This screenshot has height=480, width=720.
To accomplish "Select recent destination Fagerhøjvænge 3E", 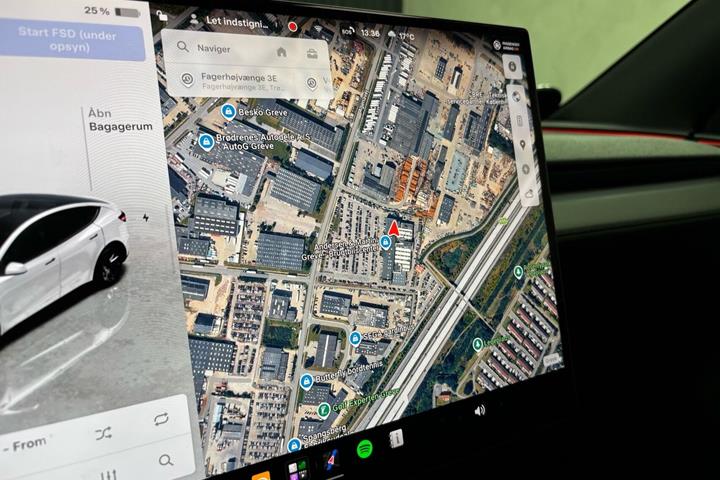I will (239, 81).
